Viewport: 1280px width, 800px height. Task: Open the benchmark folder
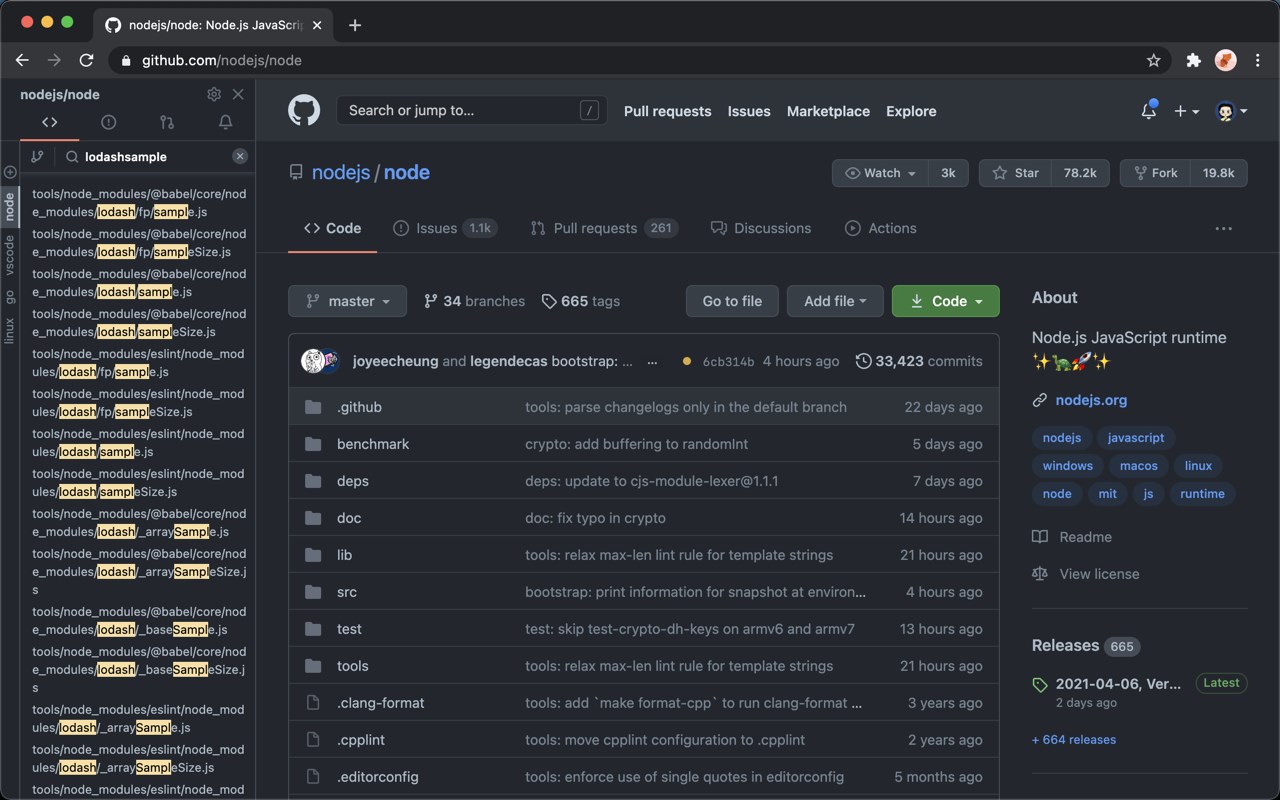pyautogui.click(x=373, y=444)
